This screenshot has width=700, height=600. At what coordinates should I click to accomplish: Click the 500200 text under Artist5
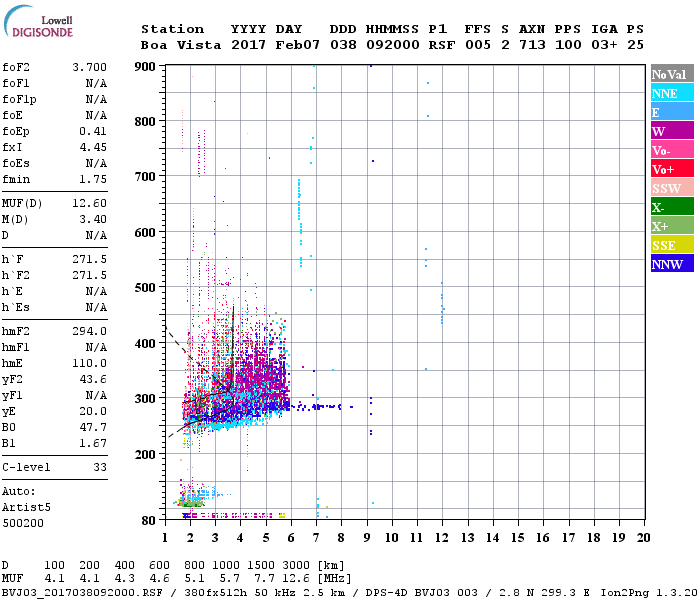[x=23, y=523]
